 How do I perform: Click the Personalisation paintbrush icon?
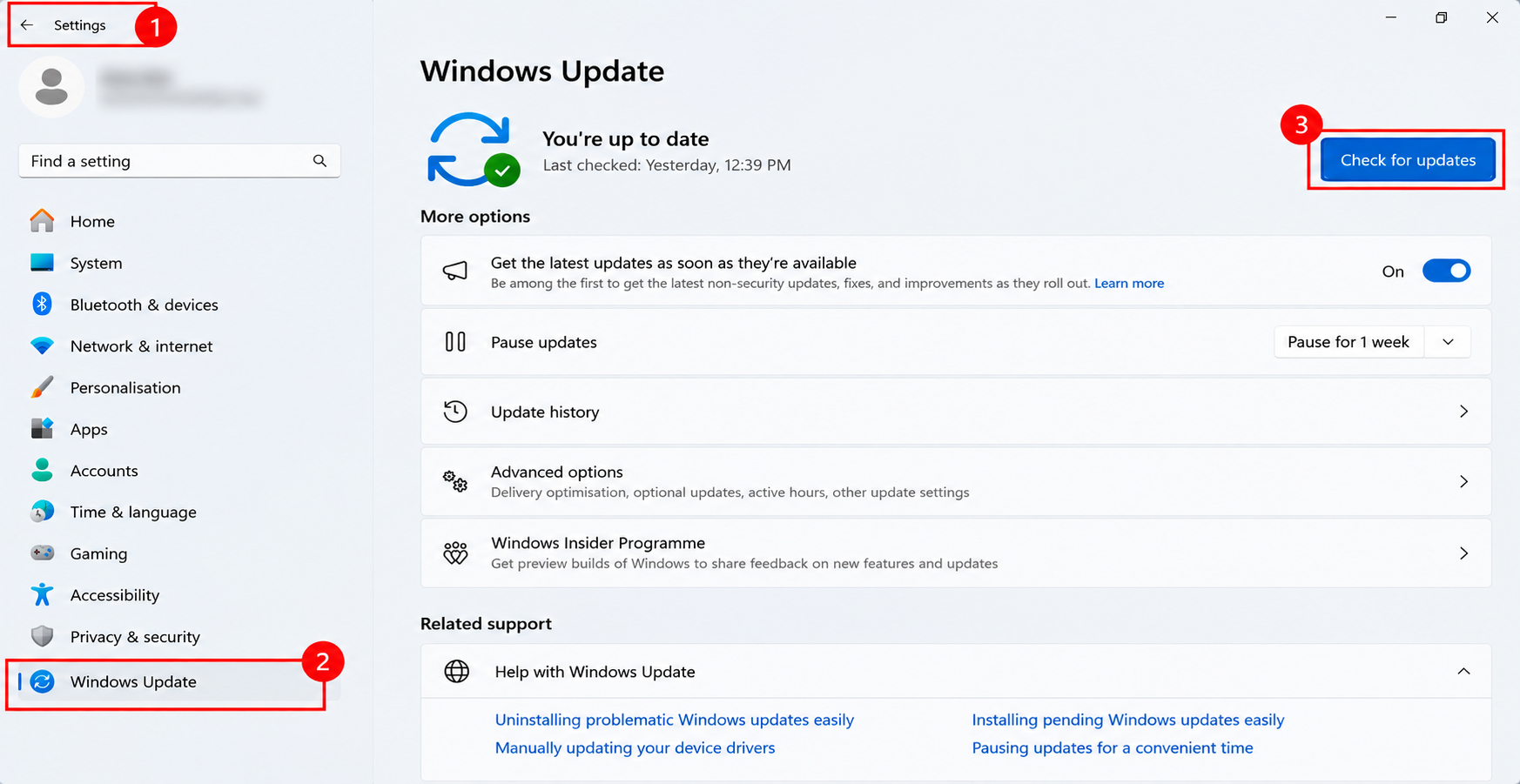point(42,387)
